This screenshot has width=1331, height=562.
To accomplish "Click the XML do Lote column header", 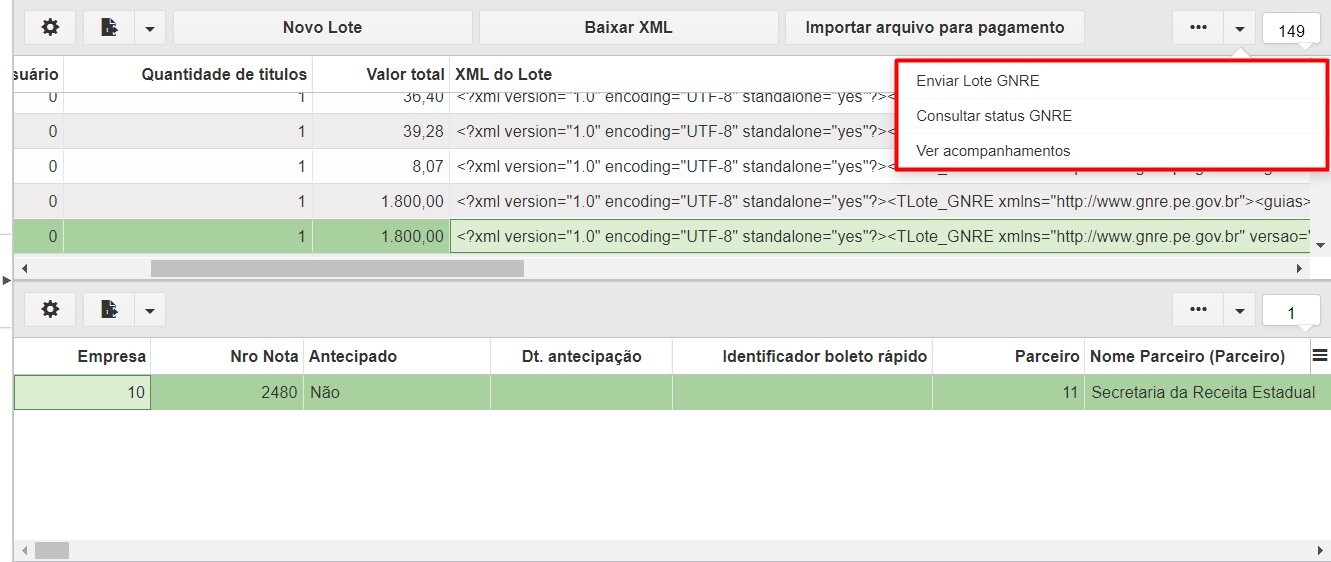I will point(503,74).
